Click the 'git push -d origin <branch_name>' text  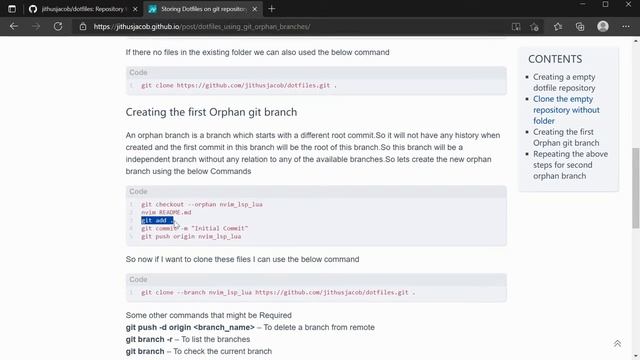(190, 327)
